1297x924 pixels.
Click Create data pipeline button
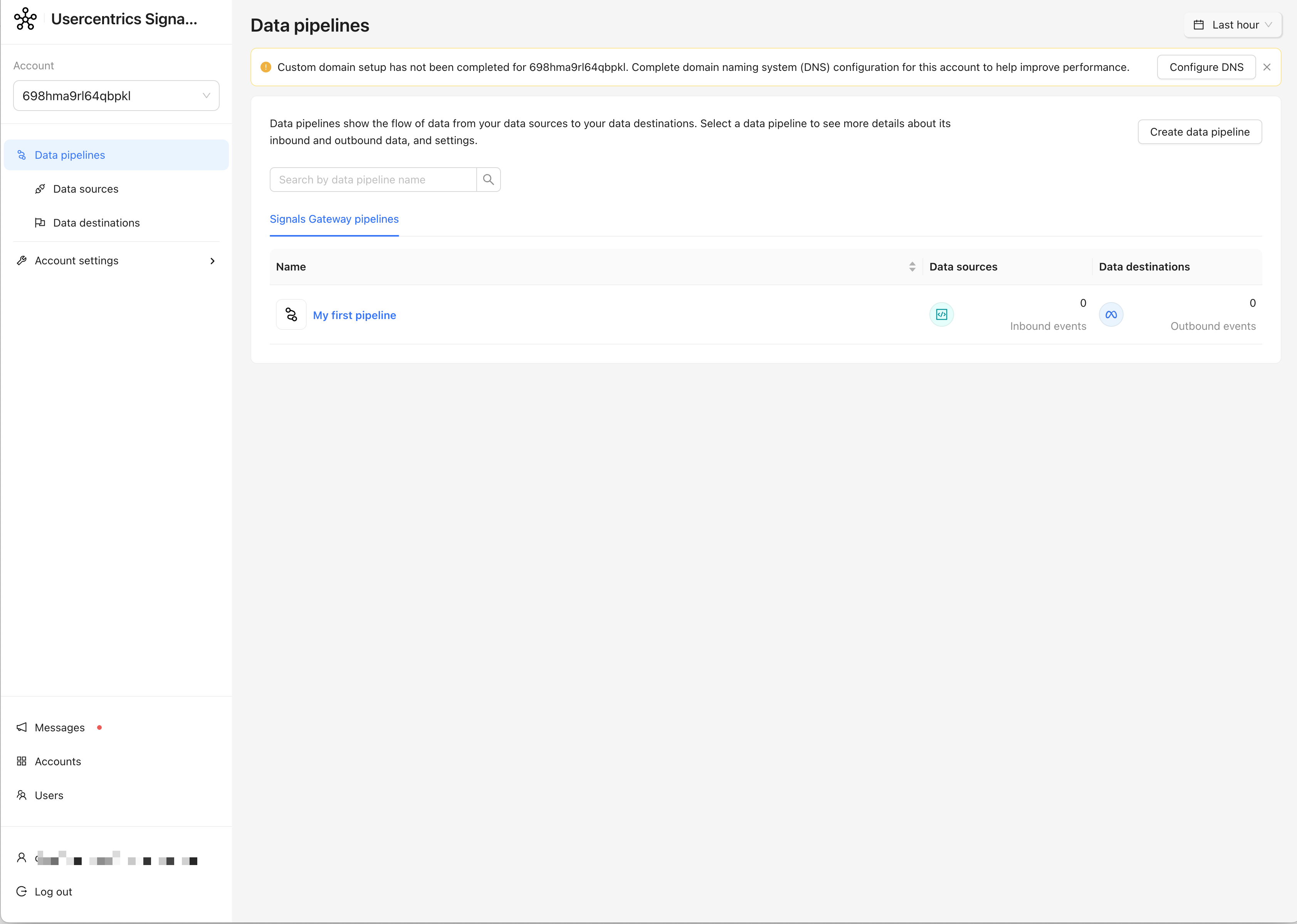[1199, 132]
